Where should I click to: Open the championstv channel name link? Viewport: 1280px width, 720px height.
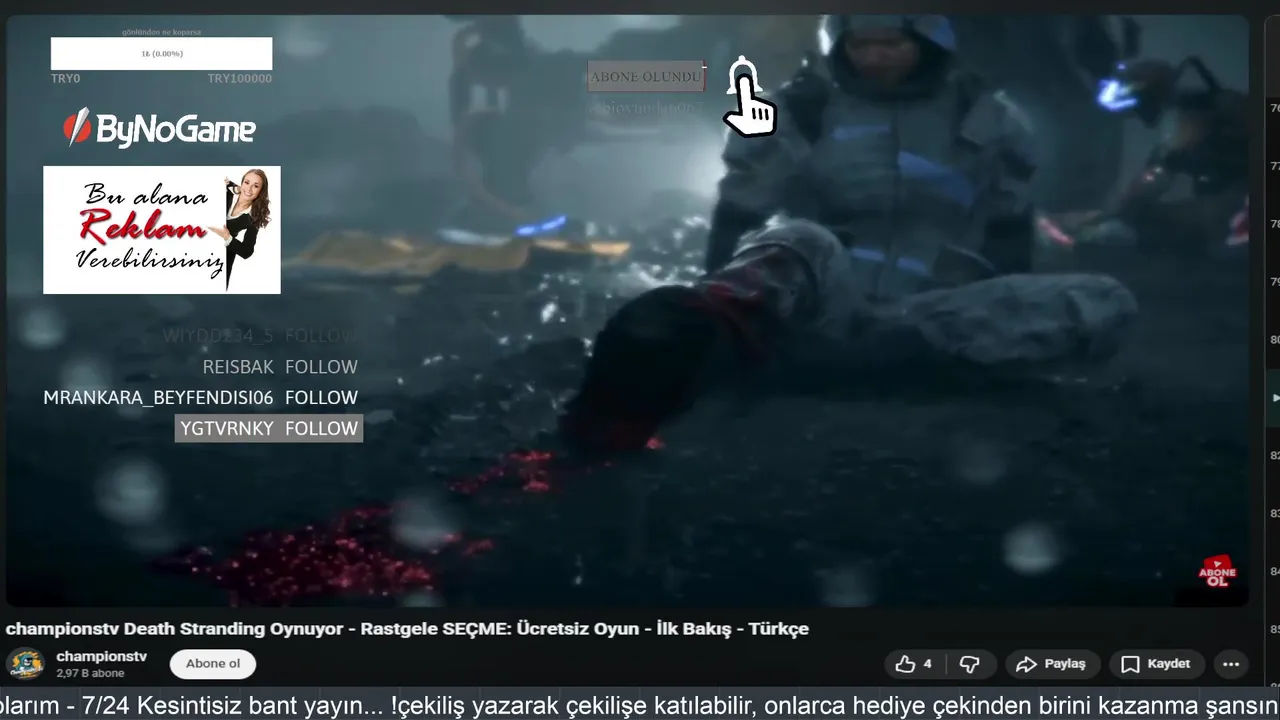pos(101,656)
